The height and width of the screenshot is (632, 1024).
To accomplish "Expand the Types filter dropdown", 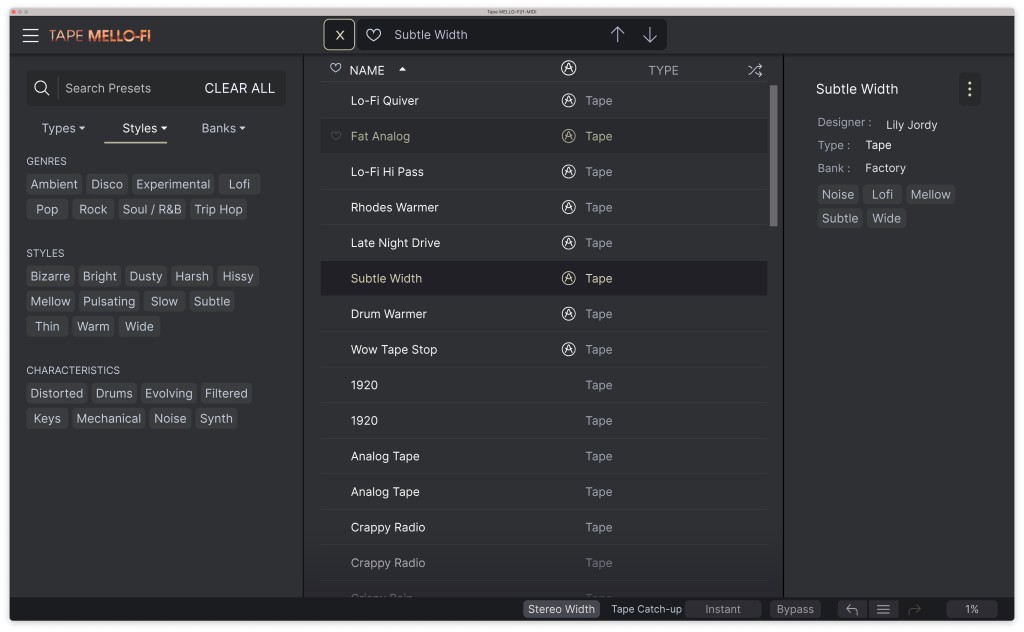I will pos(63,128).
